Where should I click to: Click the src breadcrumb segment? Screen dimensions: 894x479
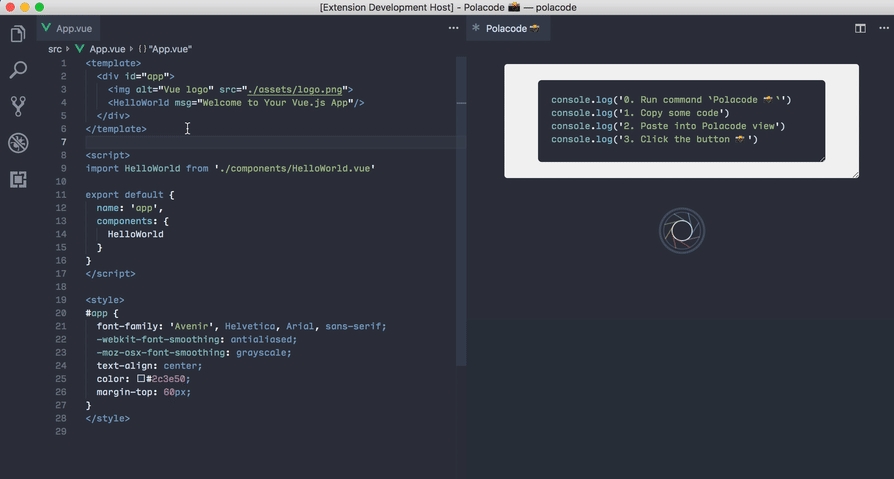(55, 49)
